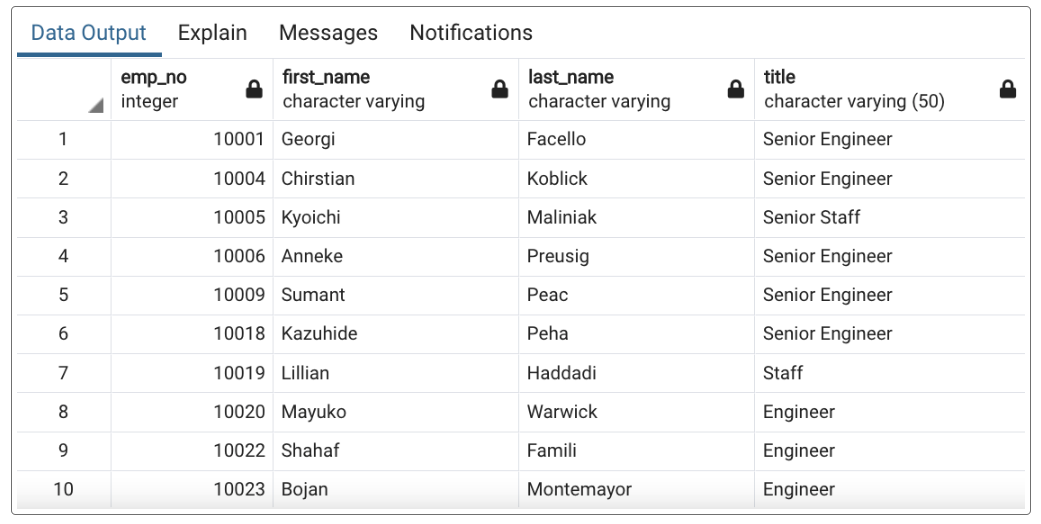Click the lock icon in first_name column
This screenshot has width=1041, height=524.
point(499,89)
